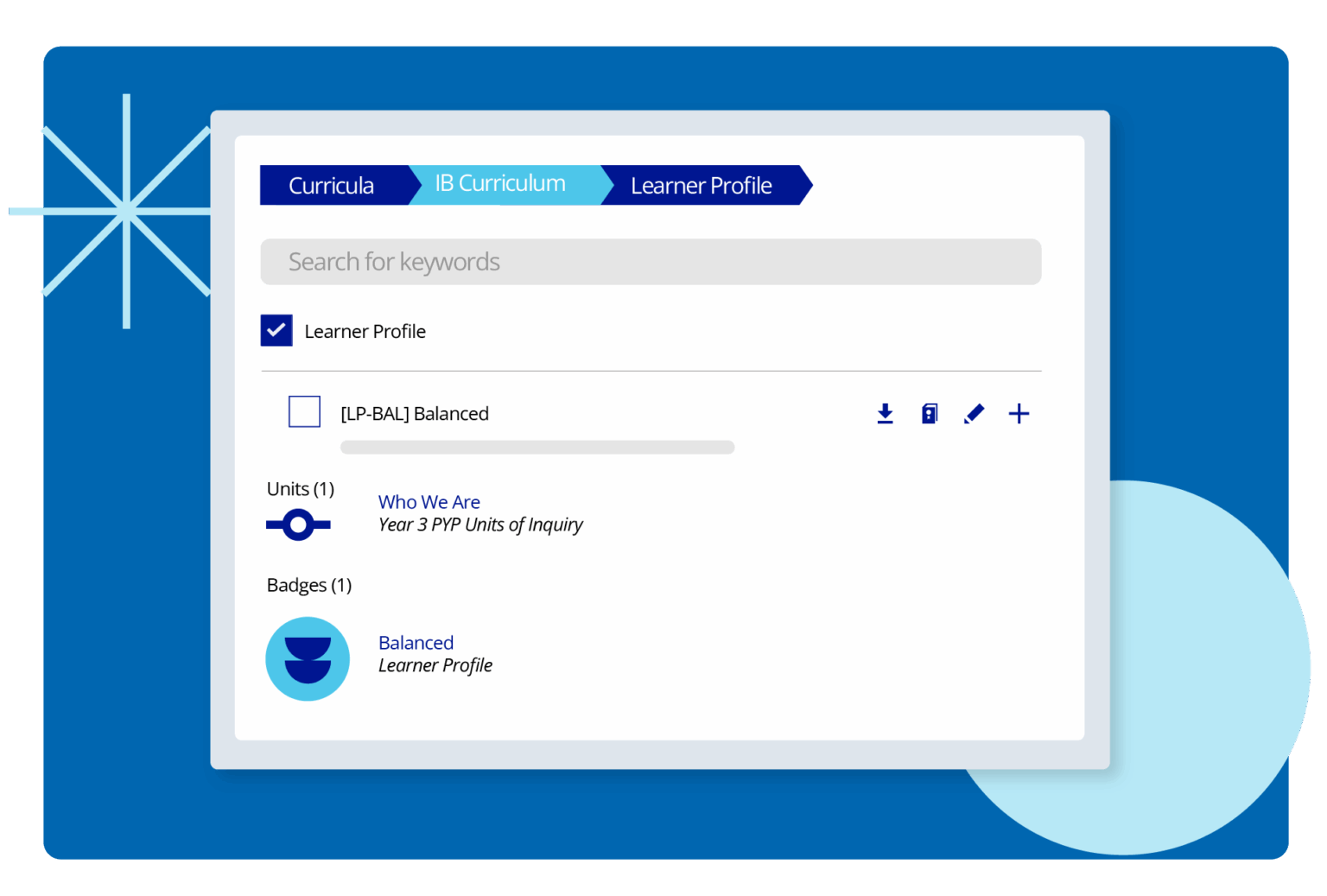This screenshot has height=896, width=1327.
Task: Click the download icon for [LP-BAL] Balanced
Action: pos(885,413)
